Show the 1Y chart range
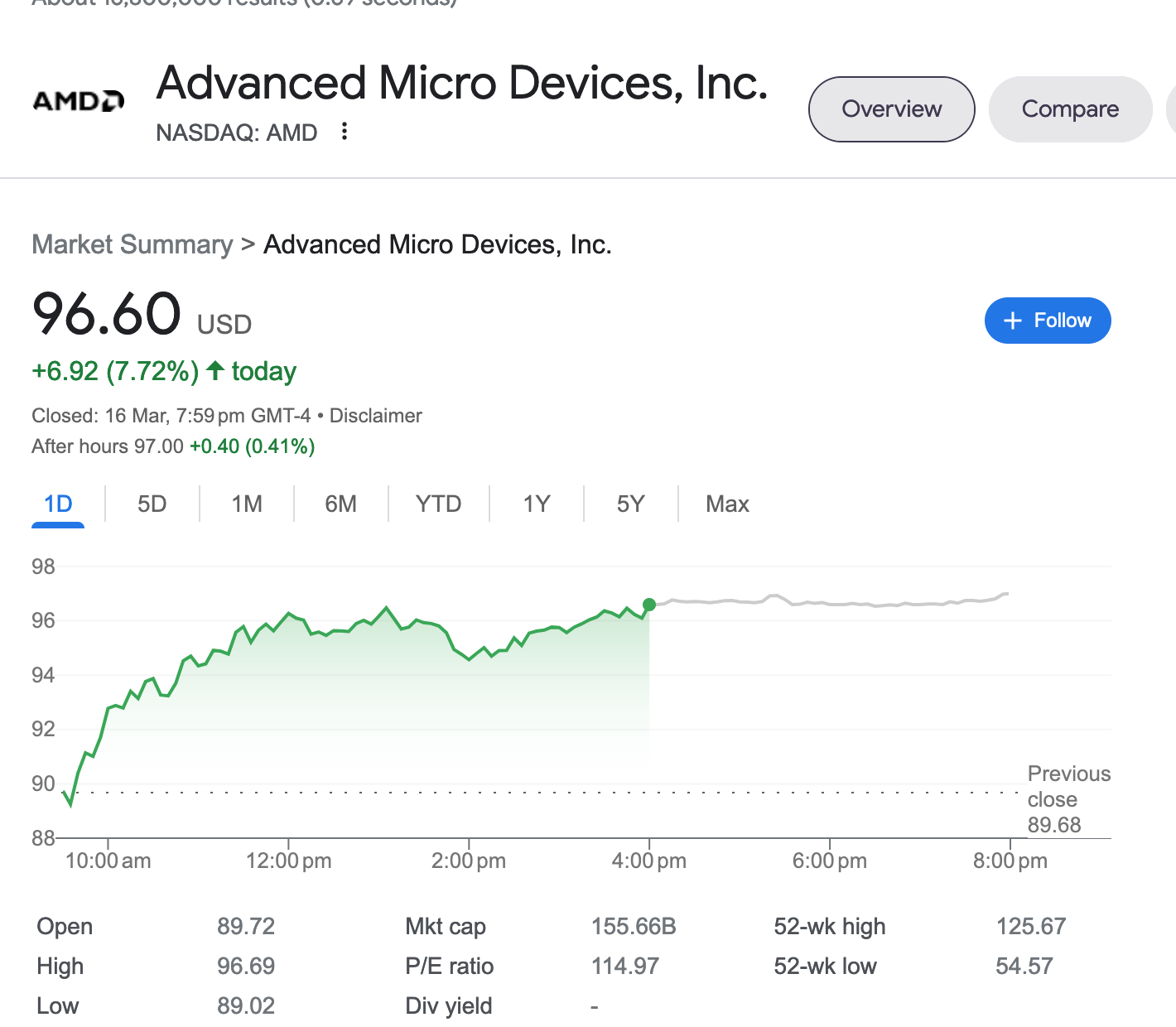Viewport: 1176px width, 1027px height. click(537, 504)
